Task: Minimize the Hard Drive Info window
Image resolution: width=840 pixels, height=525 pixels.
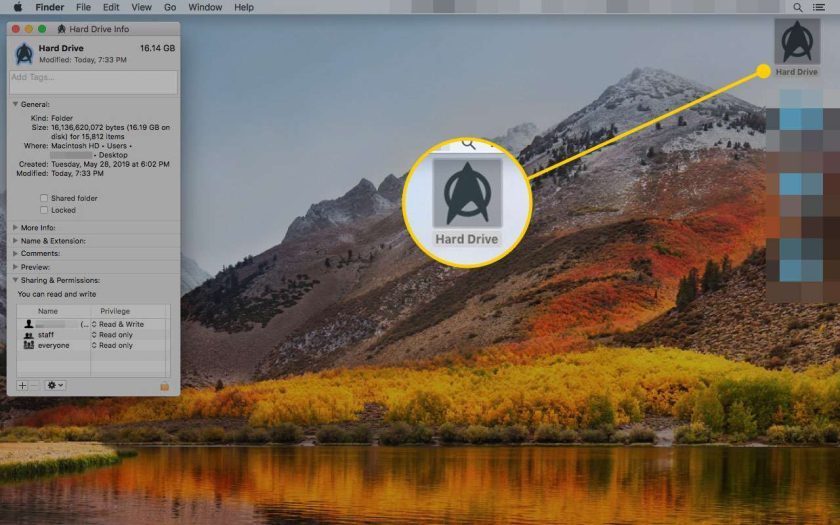Action: [29, 29]
